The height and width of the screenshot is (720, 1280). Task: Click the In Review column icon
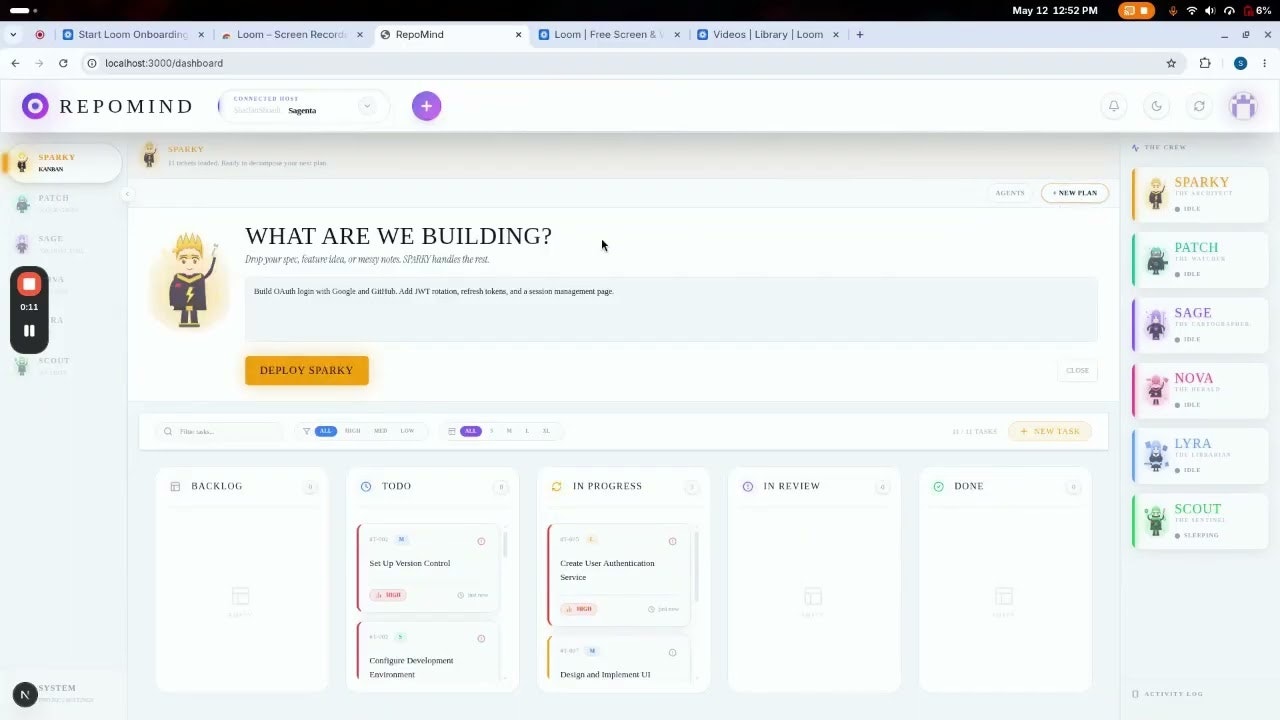[748, 486]
